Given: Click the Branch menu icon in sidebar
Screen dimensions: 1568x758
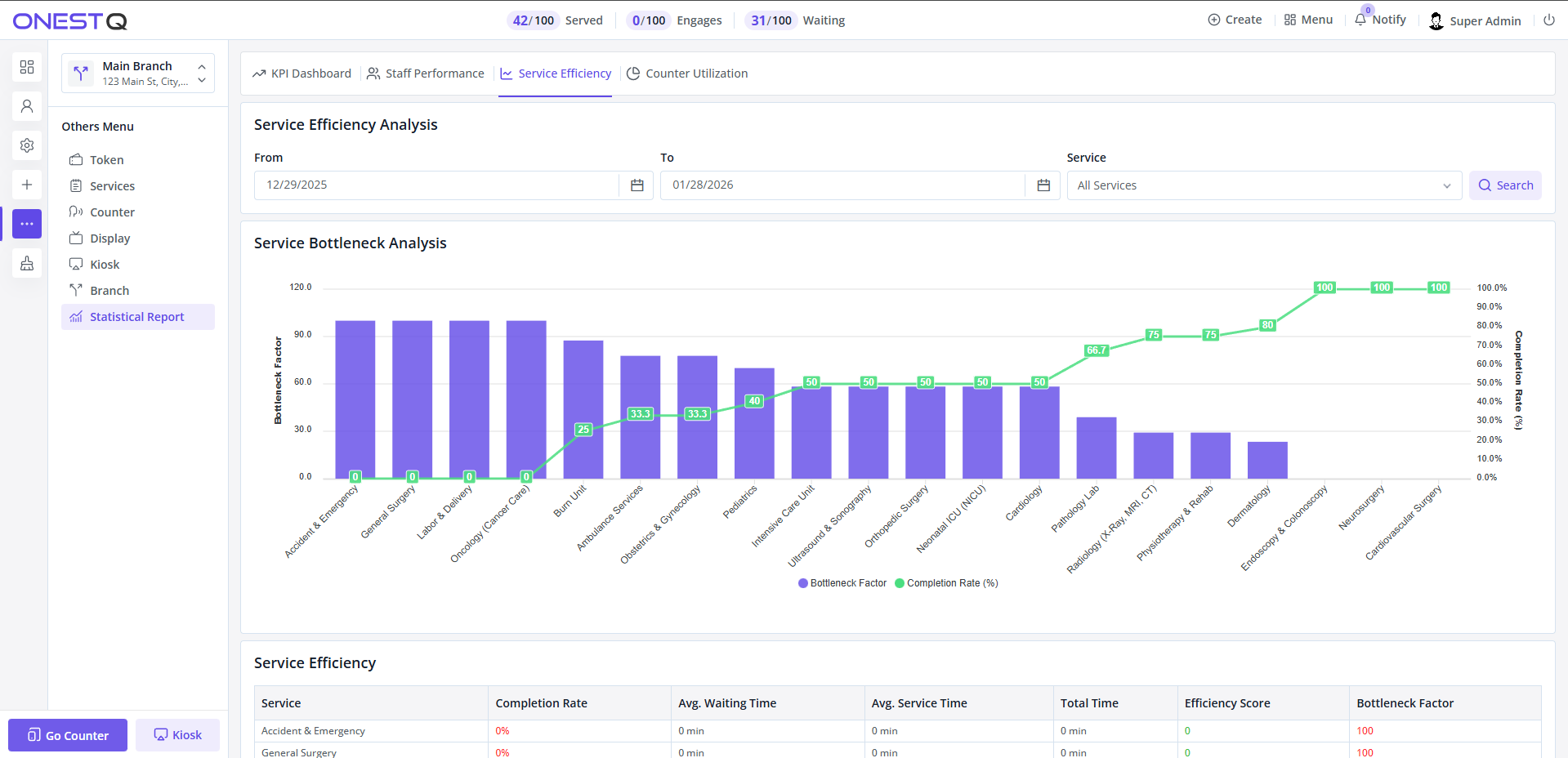Looking at the screenshot, I should tap(76, 290).
